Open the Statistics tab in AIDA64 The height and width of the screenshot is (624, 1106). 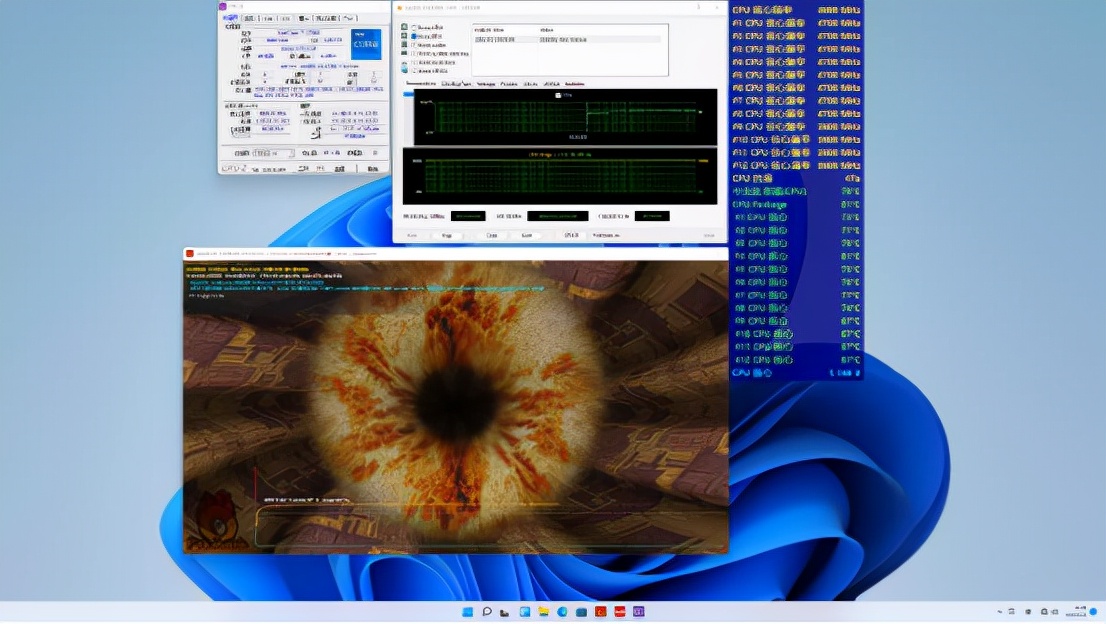coord(574,84)
